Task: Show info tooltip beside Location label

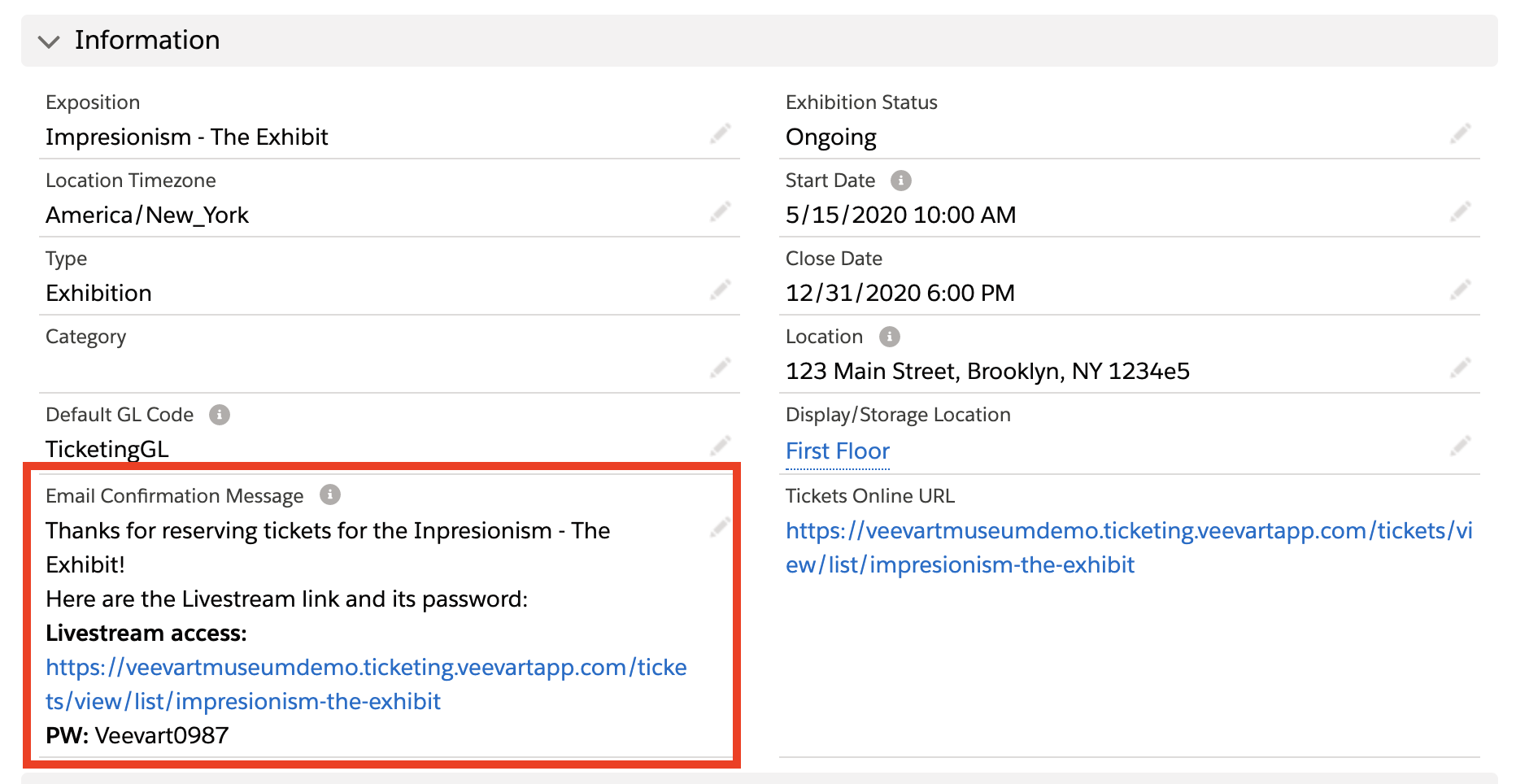Action: (889, 337)
